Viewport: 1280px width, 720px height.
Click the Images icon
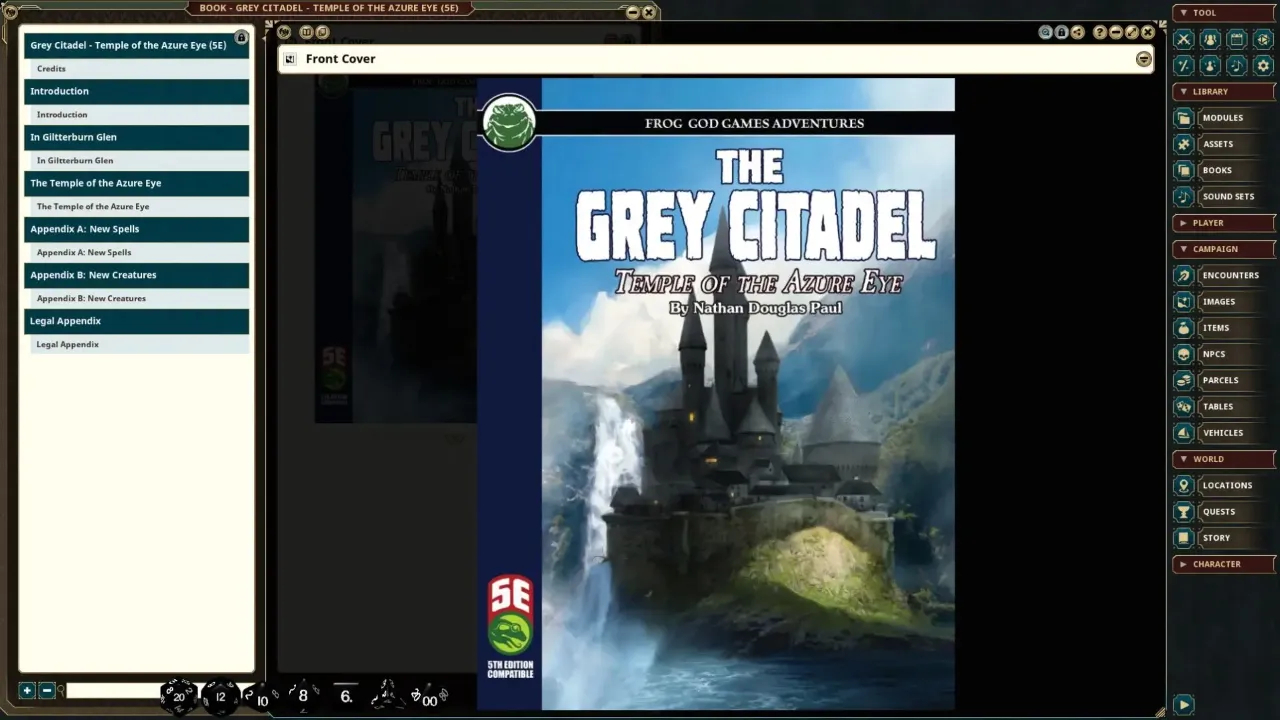(x=1184, y=302)
